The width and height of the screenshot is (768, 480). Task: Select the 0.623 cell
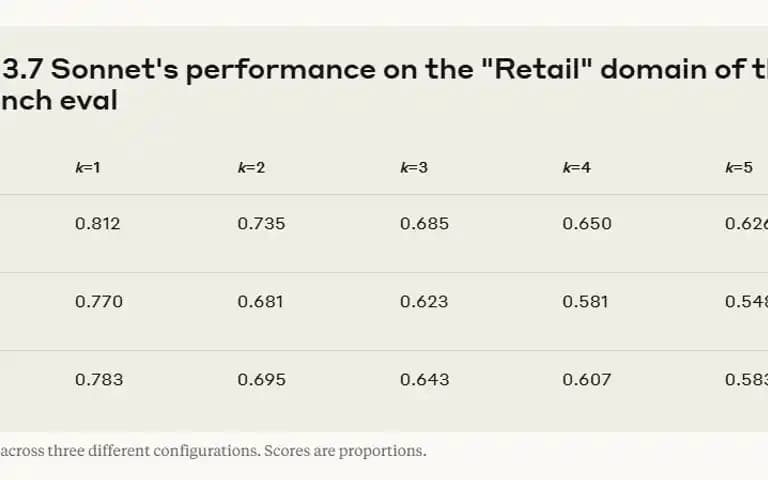(x=424, y=302)
